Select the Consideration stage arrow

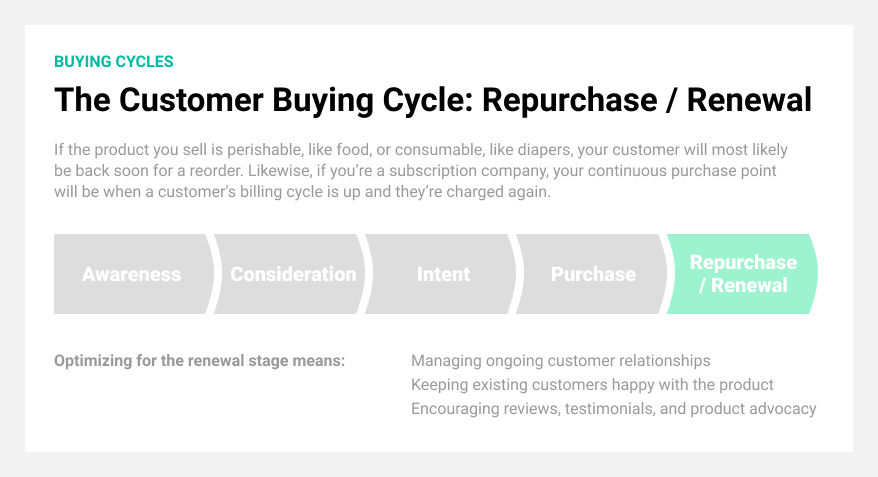point(293,274)
